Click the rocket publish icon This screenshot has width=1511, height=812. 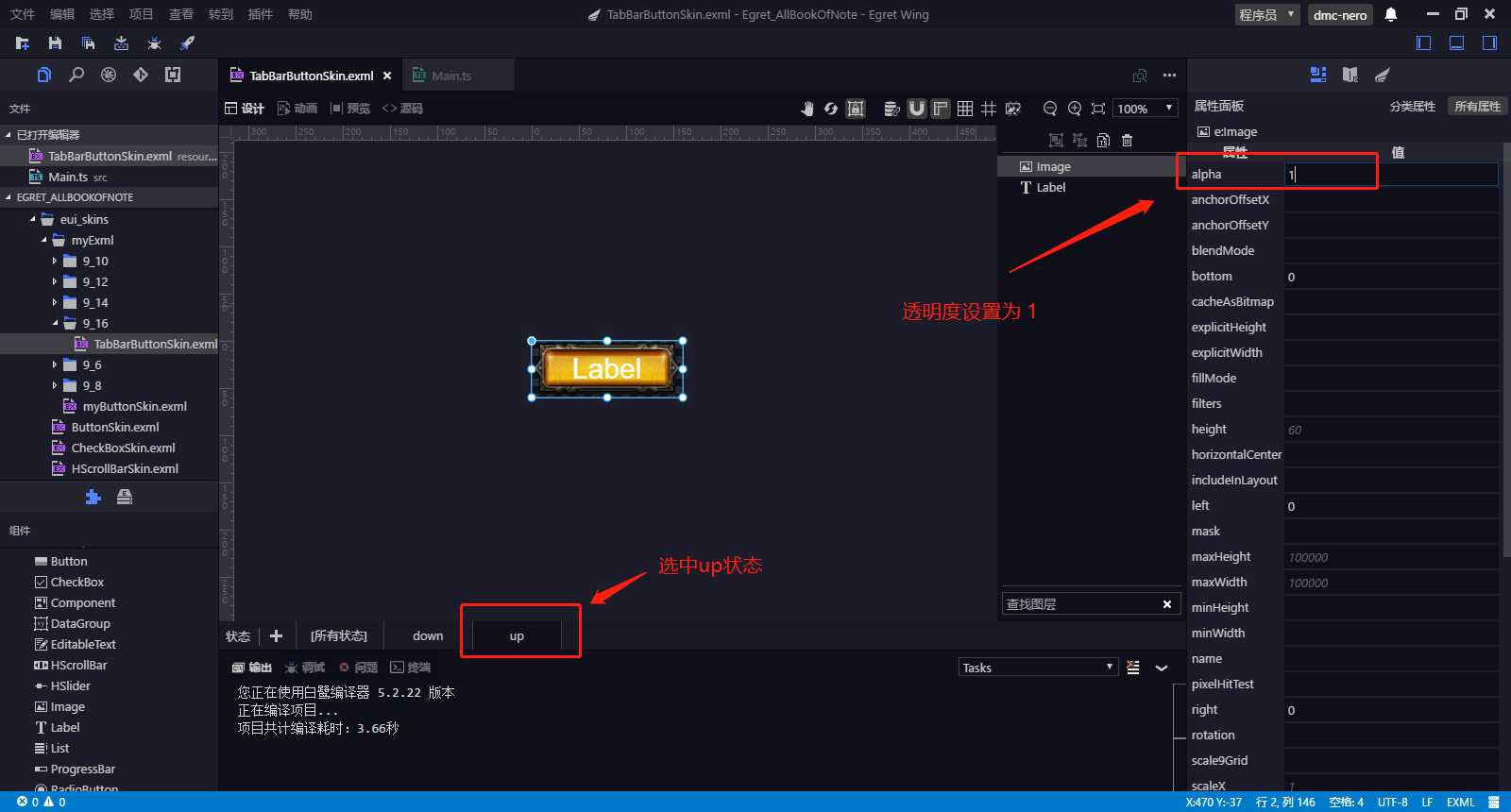pos(187,43)
